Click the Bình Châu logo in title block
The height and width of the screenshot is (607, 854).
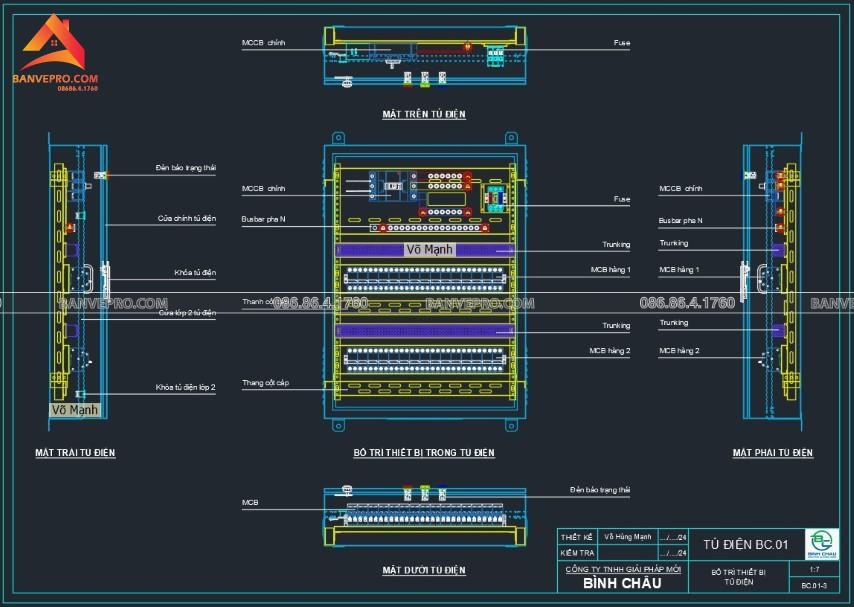point(821,543)
